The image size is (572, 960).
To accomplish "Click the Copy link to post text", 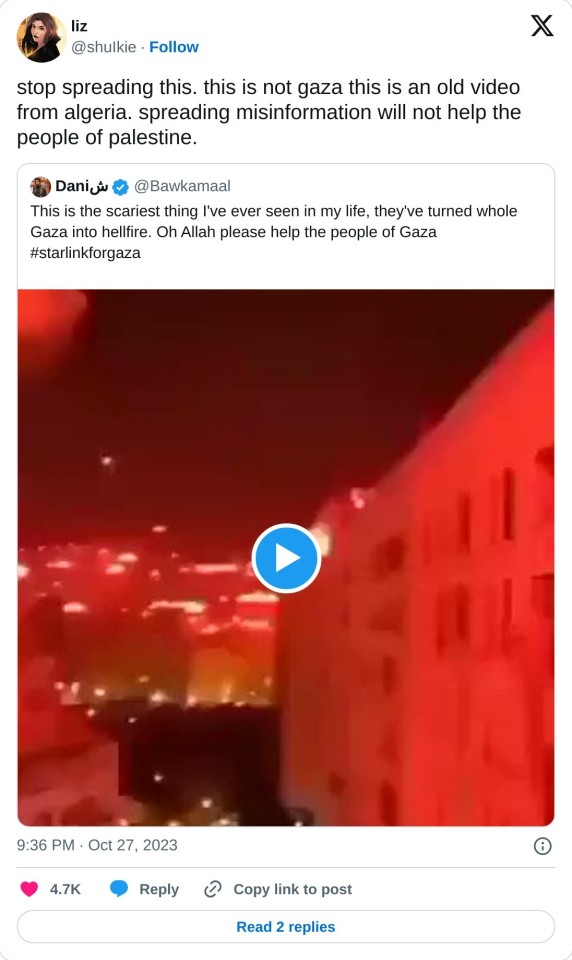I will (293, 889).
